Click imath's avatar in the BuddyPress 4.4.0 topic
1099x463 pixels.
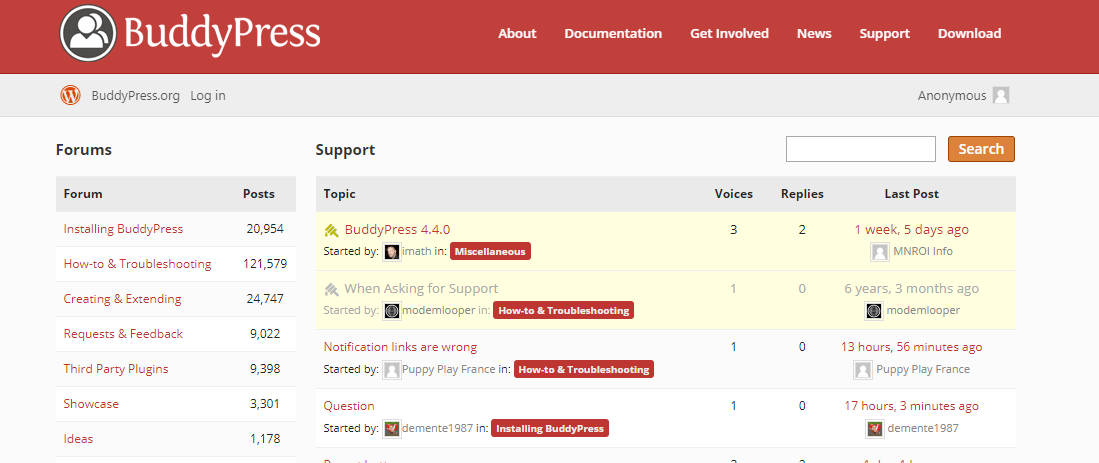coord(392,251)
